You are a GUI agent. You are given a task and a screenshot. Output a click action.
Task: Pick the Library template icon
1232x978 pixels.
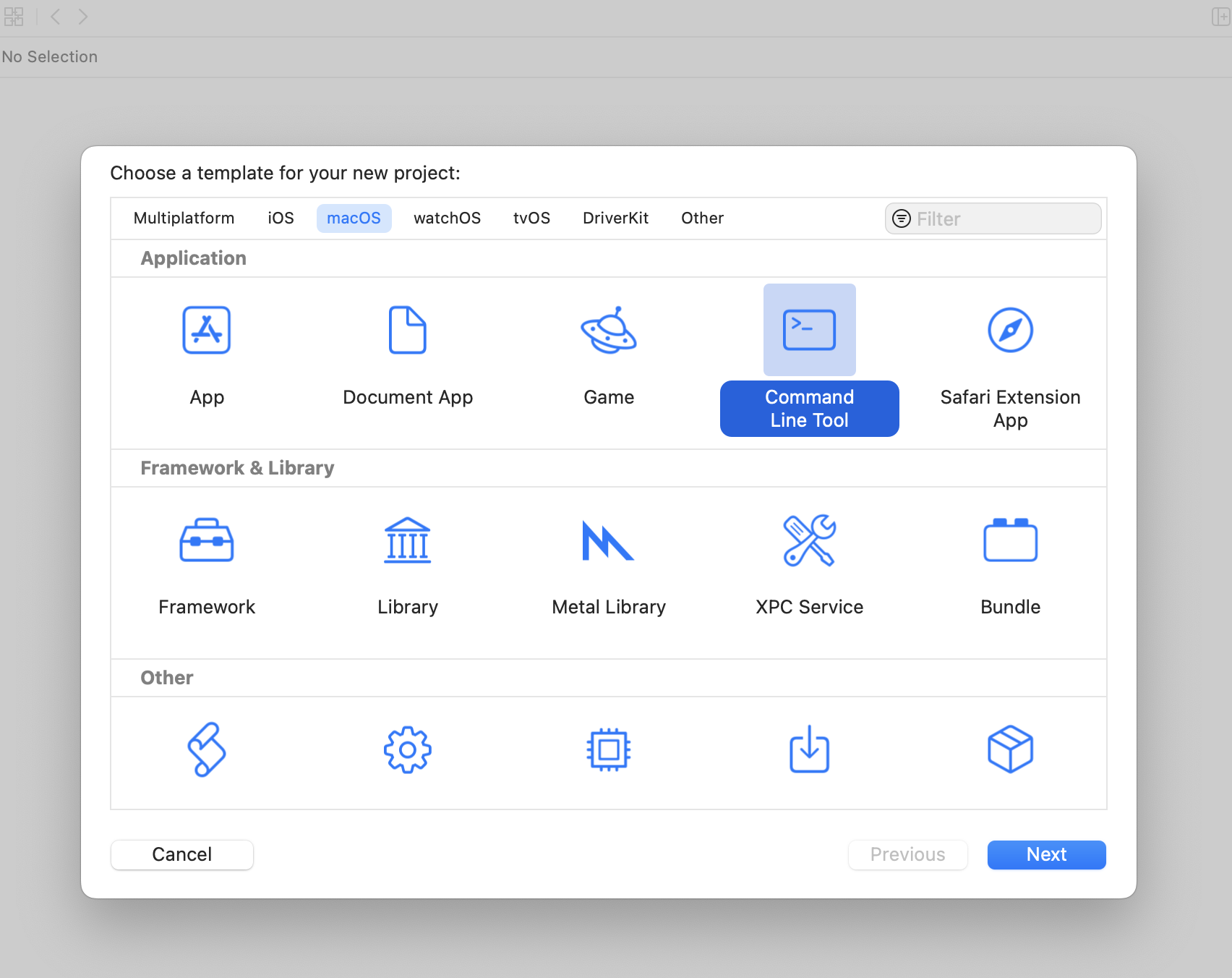click(x=408, y=540)
